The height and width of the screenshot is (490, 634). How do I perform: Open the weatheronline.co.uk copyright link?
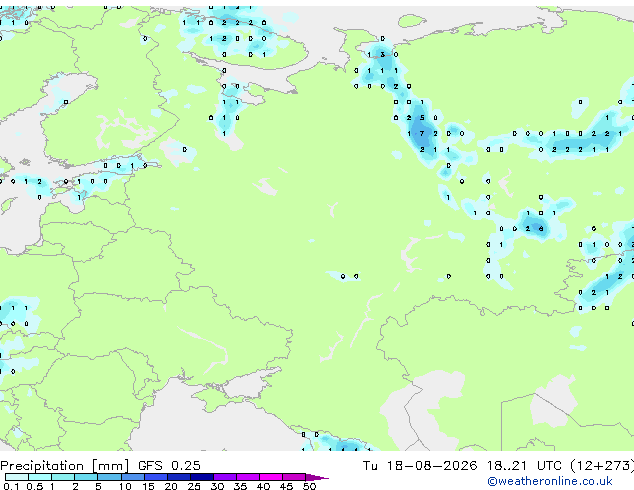(x=550, y=482)
